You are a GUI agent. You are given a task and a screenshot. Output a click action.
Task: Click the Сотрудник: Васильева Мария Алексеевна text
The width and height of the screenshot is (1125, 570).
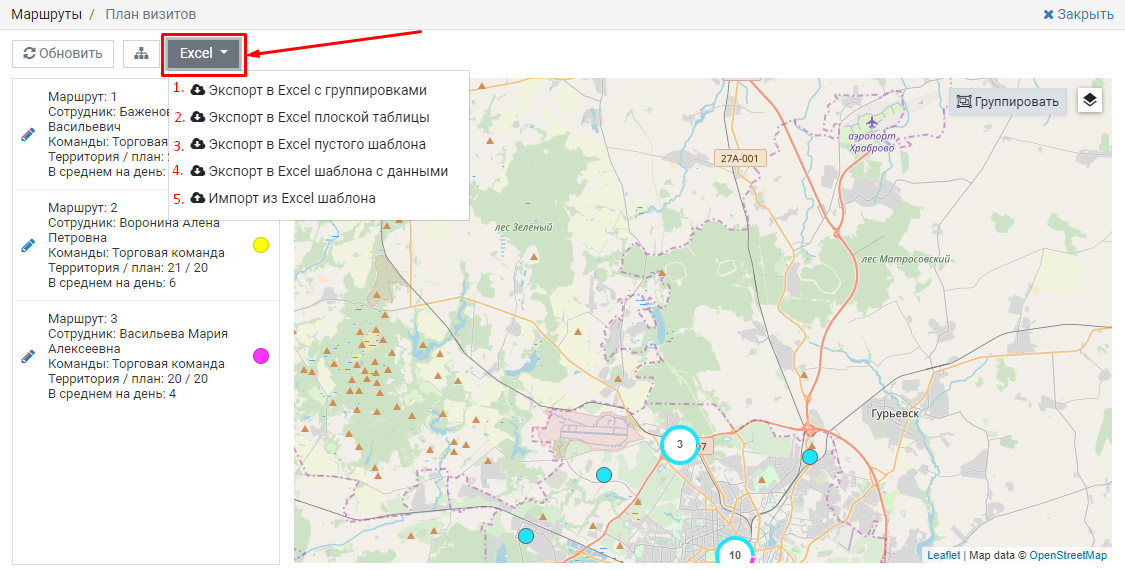point(138,341)
